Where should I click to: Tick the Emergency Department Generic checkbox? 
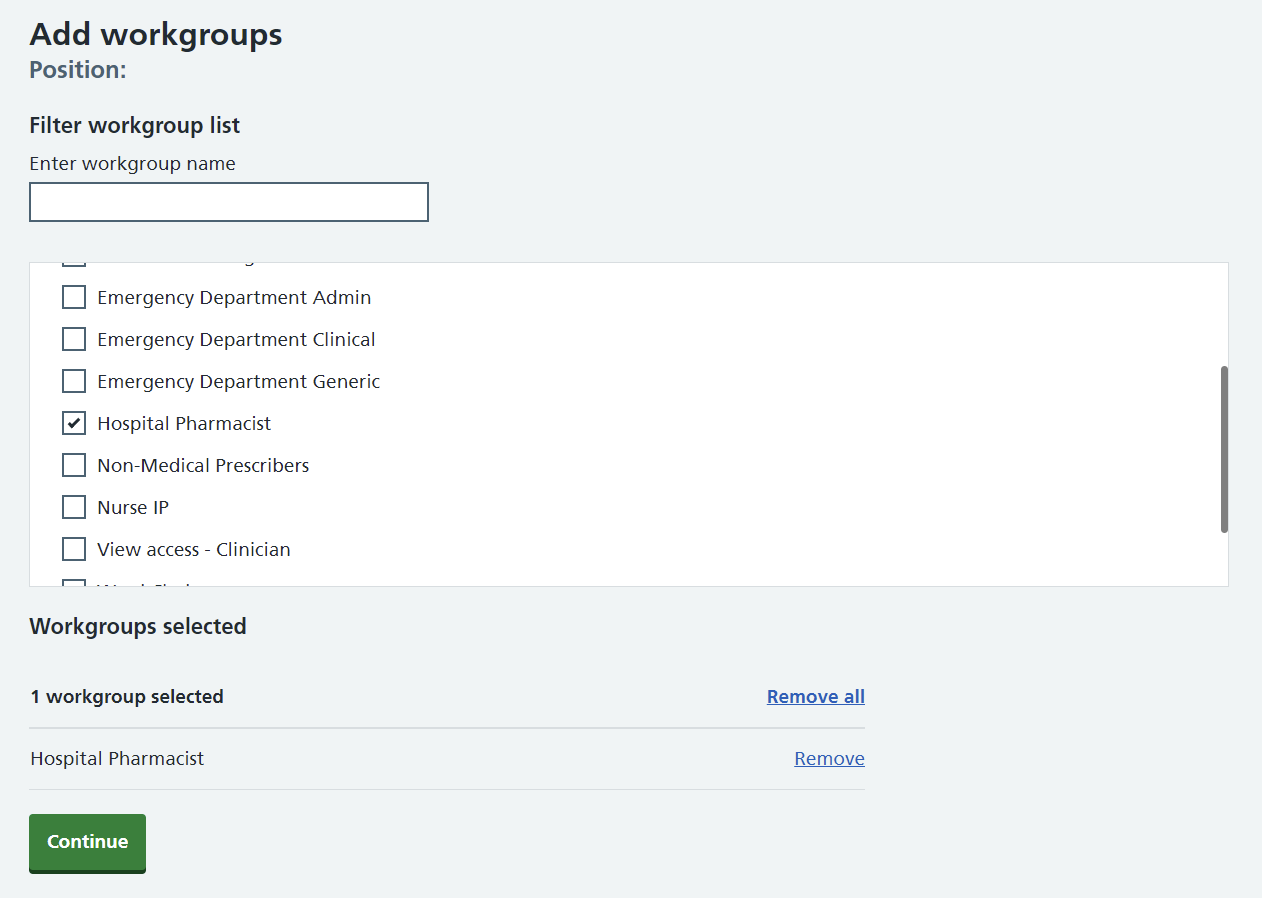[x=74, y=381]
